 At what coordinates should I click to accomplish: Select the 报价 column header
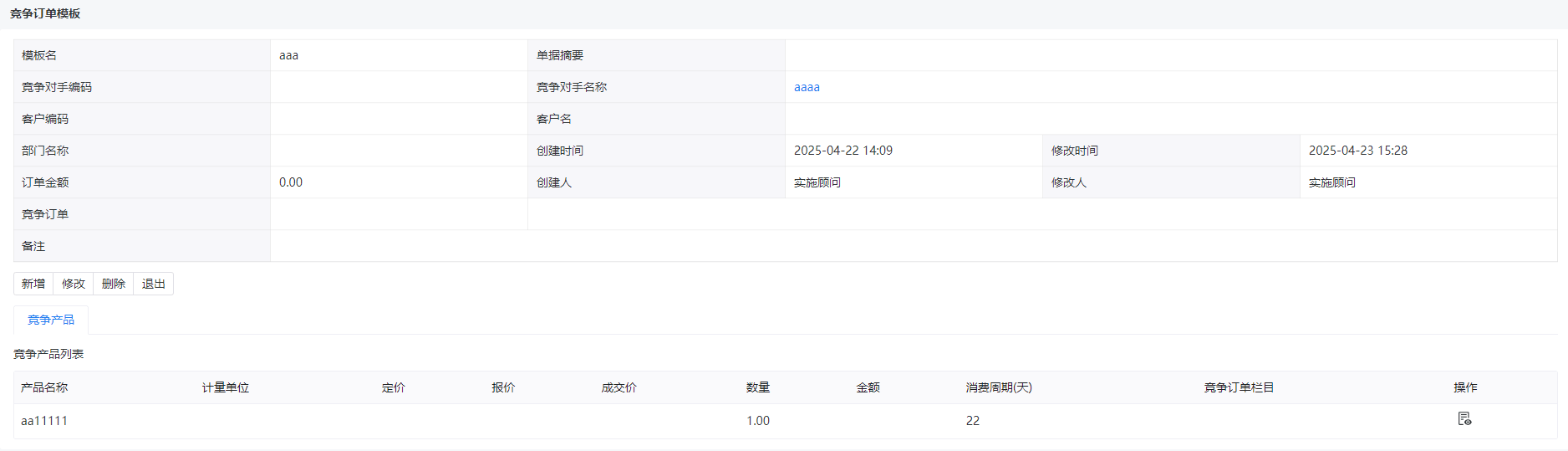point(503,387)
